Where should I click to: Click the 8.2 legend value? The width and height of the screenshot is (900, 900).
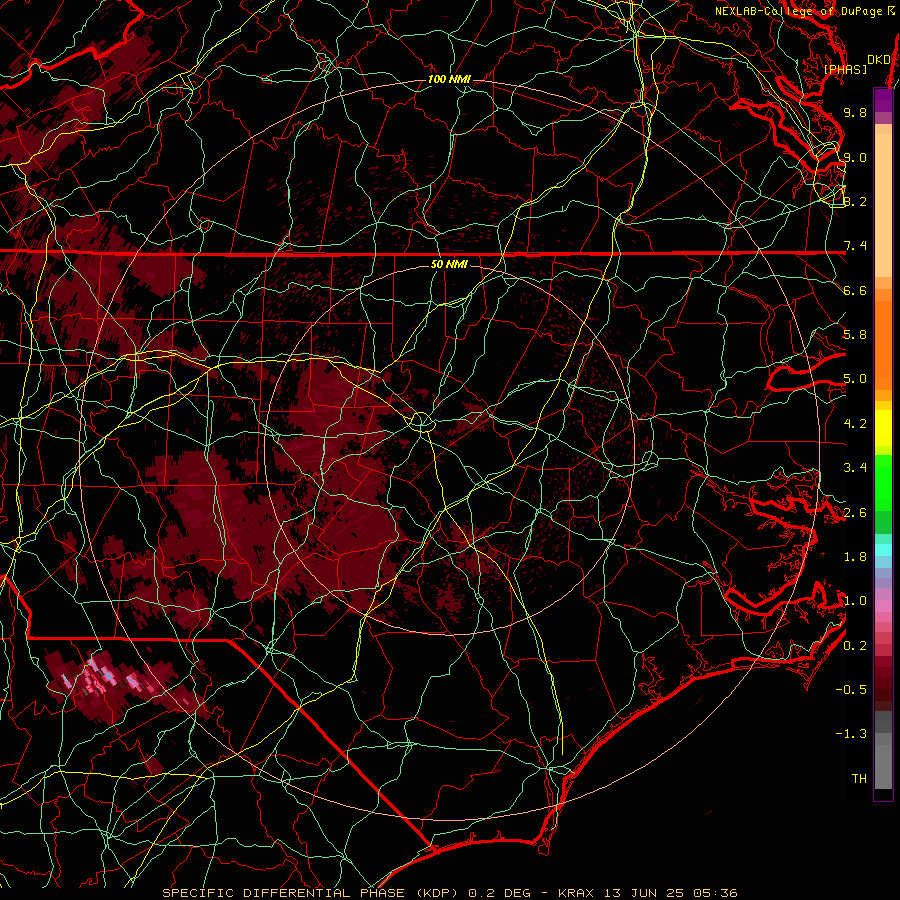855,201
